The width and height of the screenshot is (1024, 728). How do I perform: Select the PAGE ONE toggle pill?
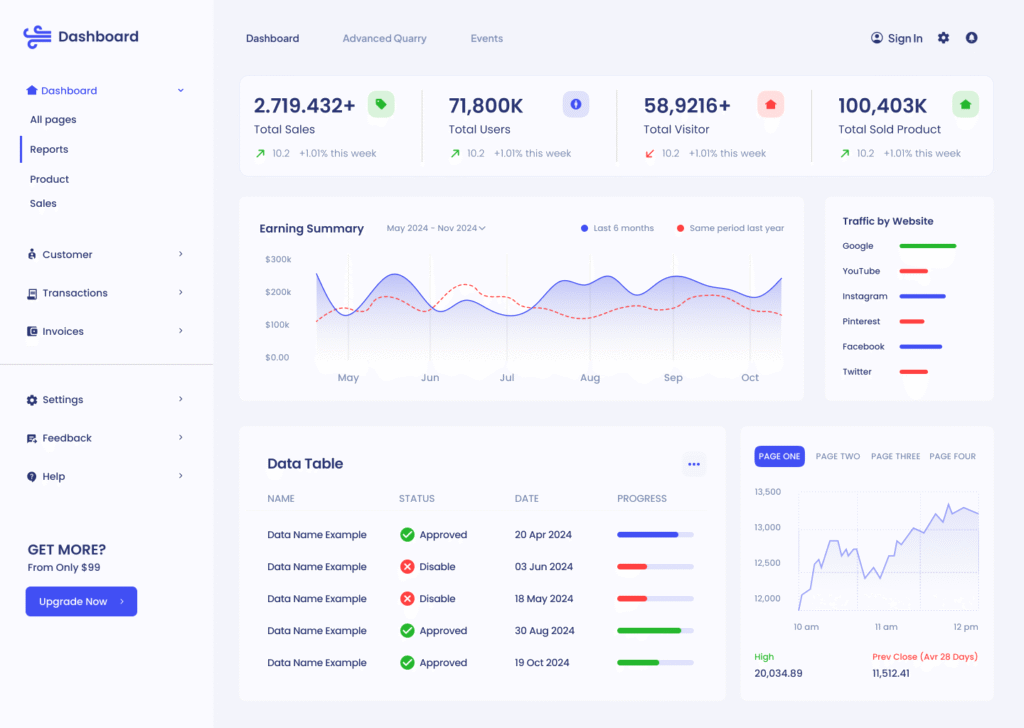coord(779,456)
